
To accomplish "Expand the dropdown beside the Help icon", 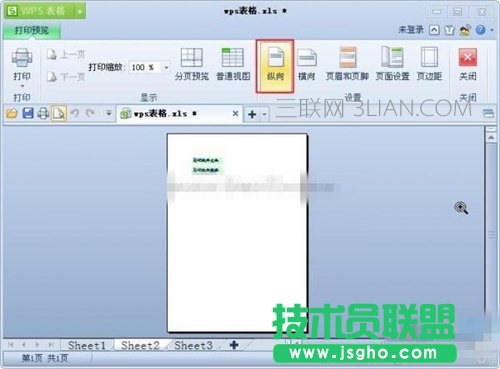I will [x=492, y=30].
